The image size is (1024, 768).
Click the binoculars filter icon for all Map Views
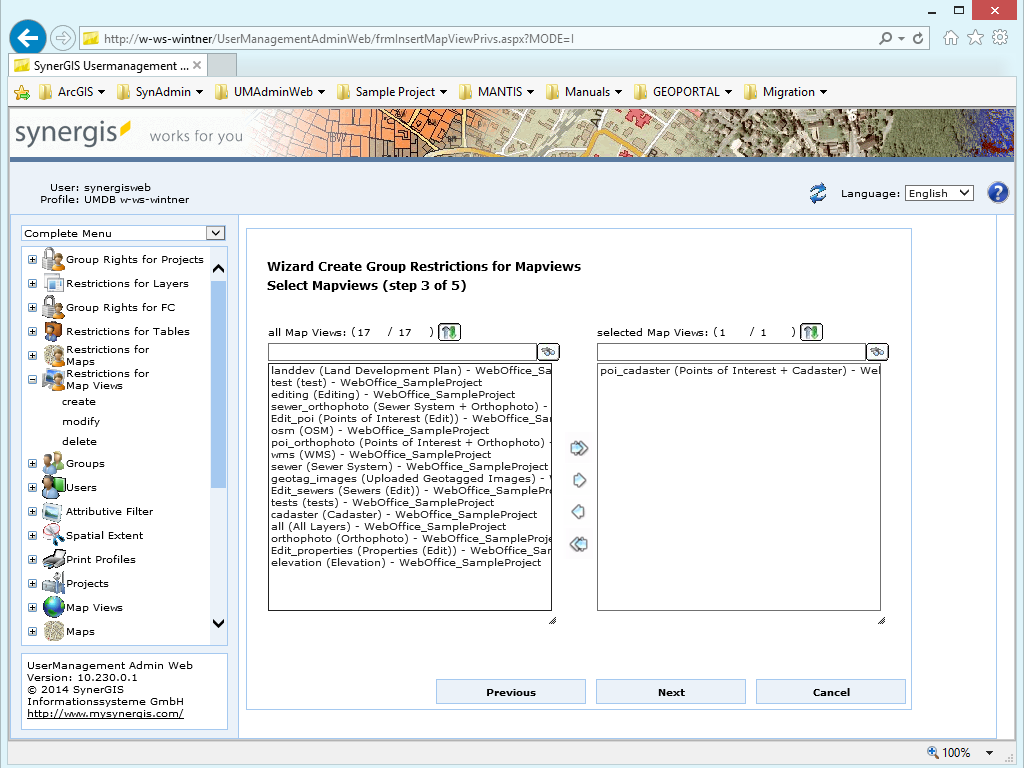pos(548,351)
